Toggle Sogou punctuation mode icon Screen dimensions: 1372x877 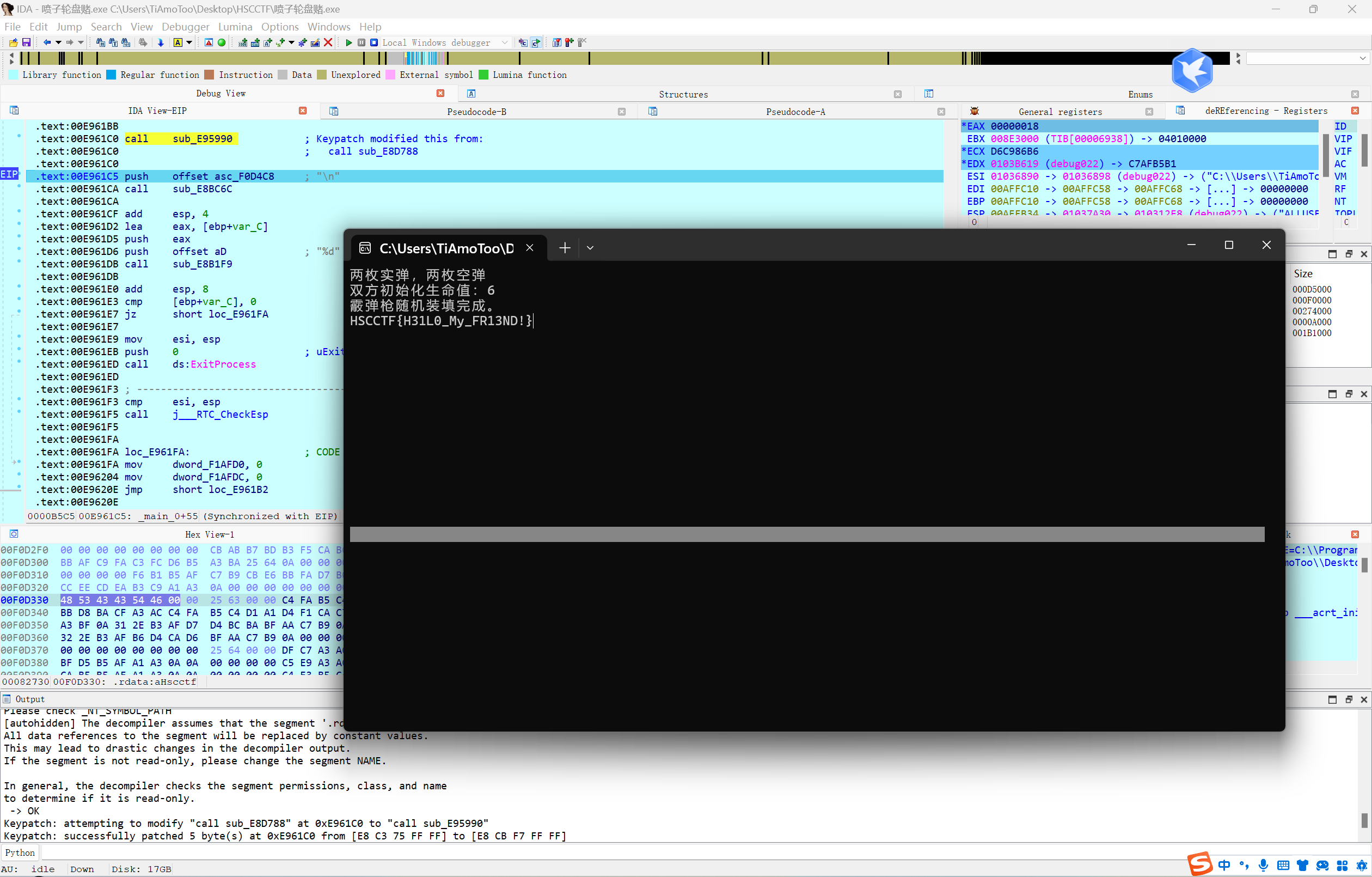[x=1244, y=865]
